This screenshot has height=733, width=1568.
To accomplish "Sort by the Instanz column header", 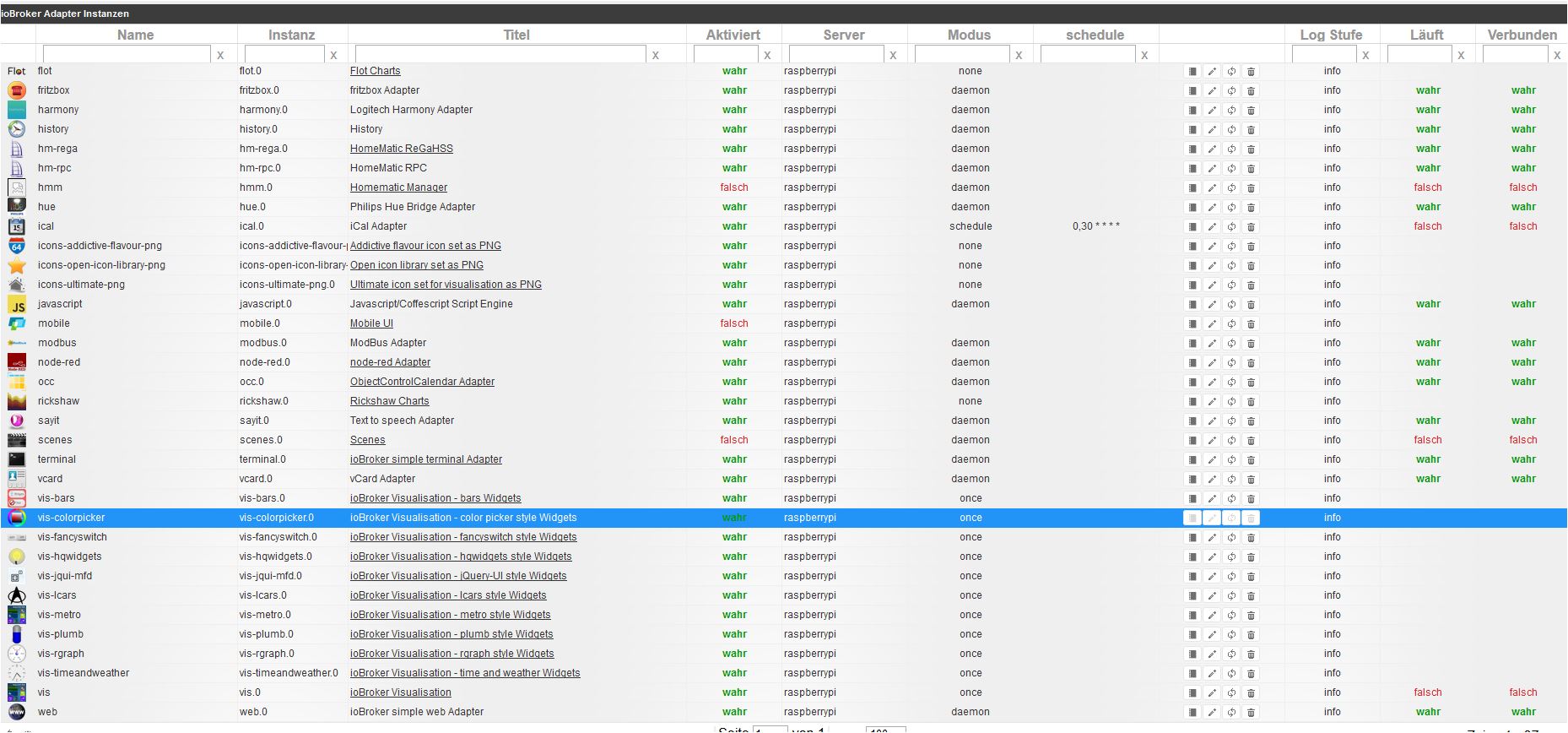I will coord(292,35).
